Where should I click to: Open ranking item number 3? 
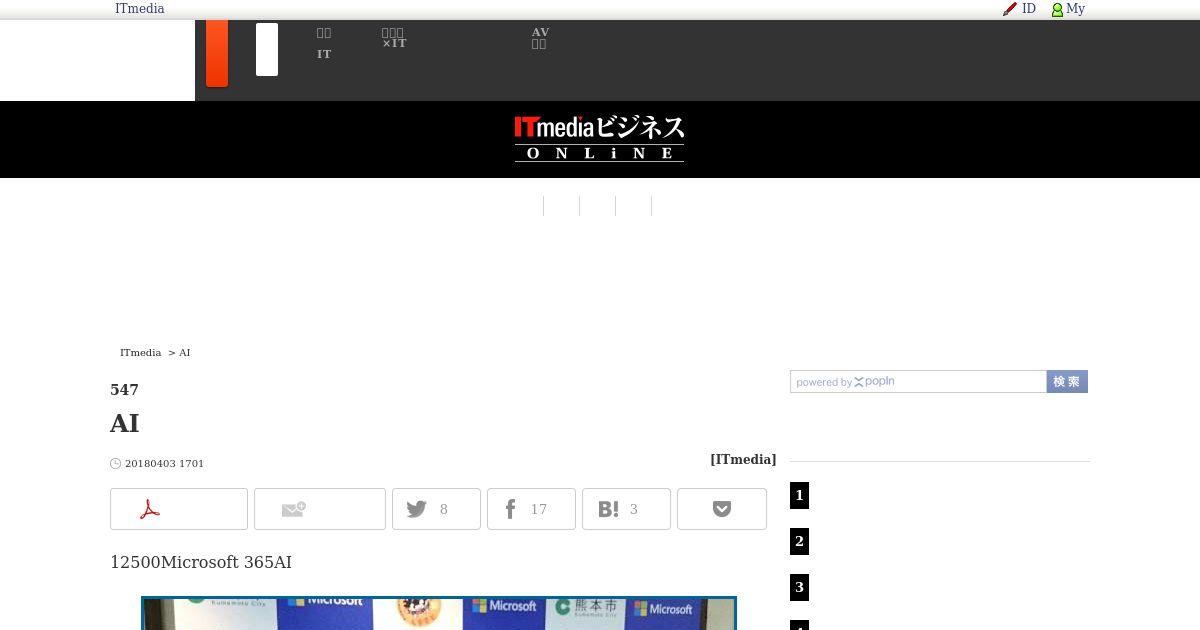[799, 587]
